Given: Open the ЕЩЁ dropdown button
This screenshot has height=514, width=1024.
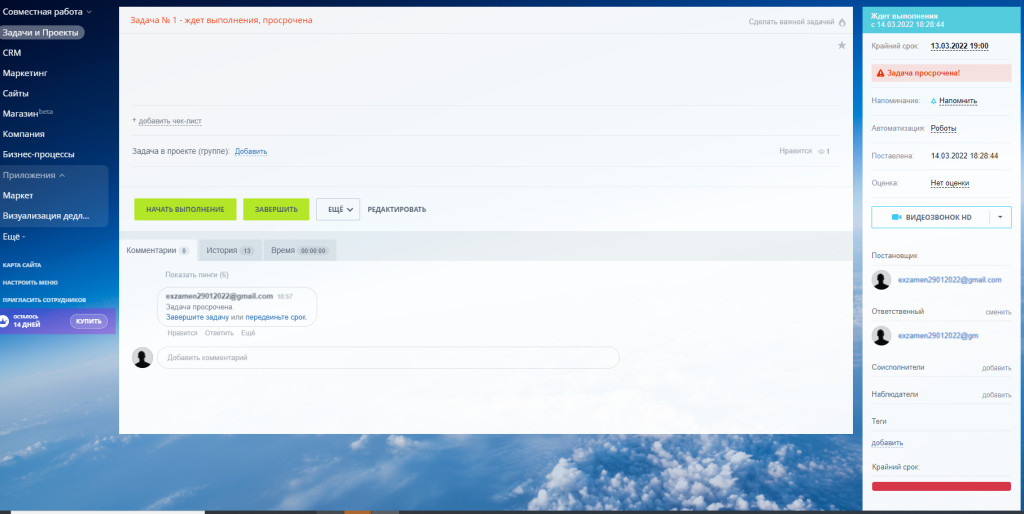Looking at the screenshot, I should (338, 210).
